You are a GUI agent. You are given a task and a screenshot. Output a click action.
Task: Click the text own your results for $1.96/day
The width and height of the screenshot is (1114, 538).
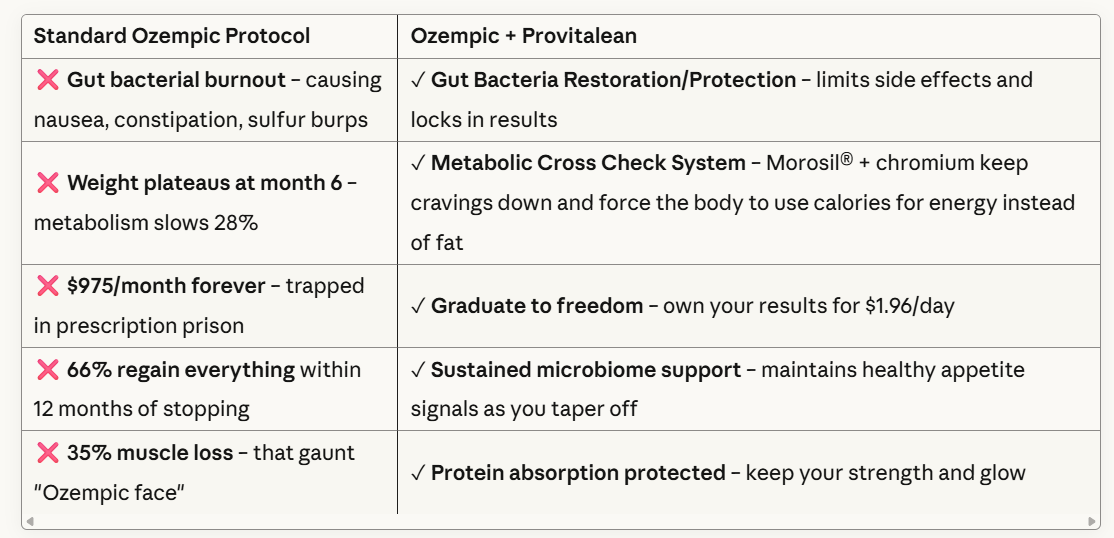tap(808, 306)
